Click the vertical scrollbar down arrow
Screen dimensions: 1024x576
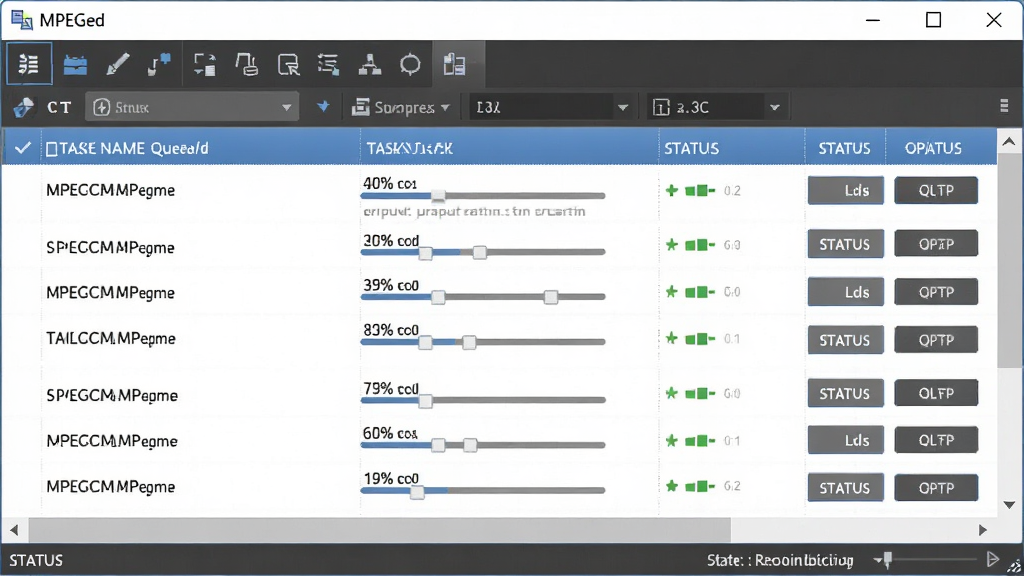point(1009,505)
